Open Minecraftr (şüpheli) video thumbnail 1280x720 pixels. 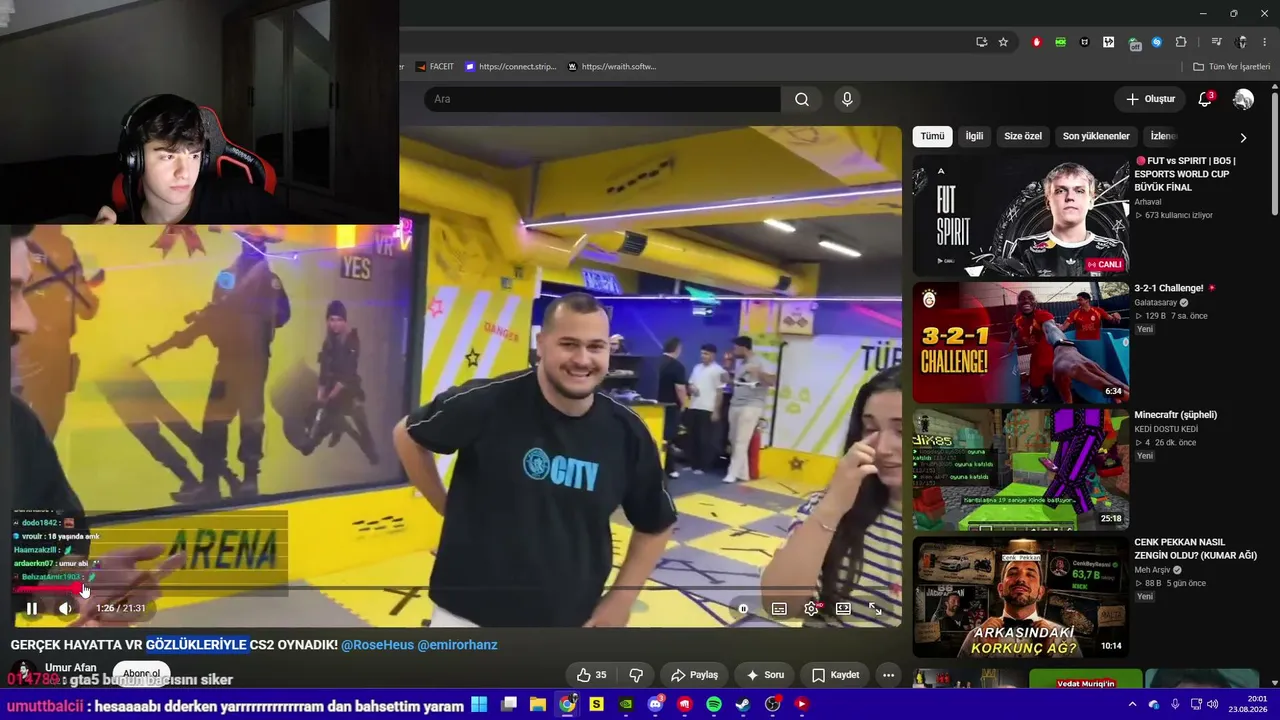(x=1021, y=470)
